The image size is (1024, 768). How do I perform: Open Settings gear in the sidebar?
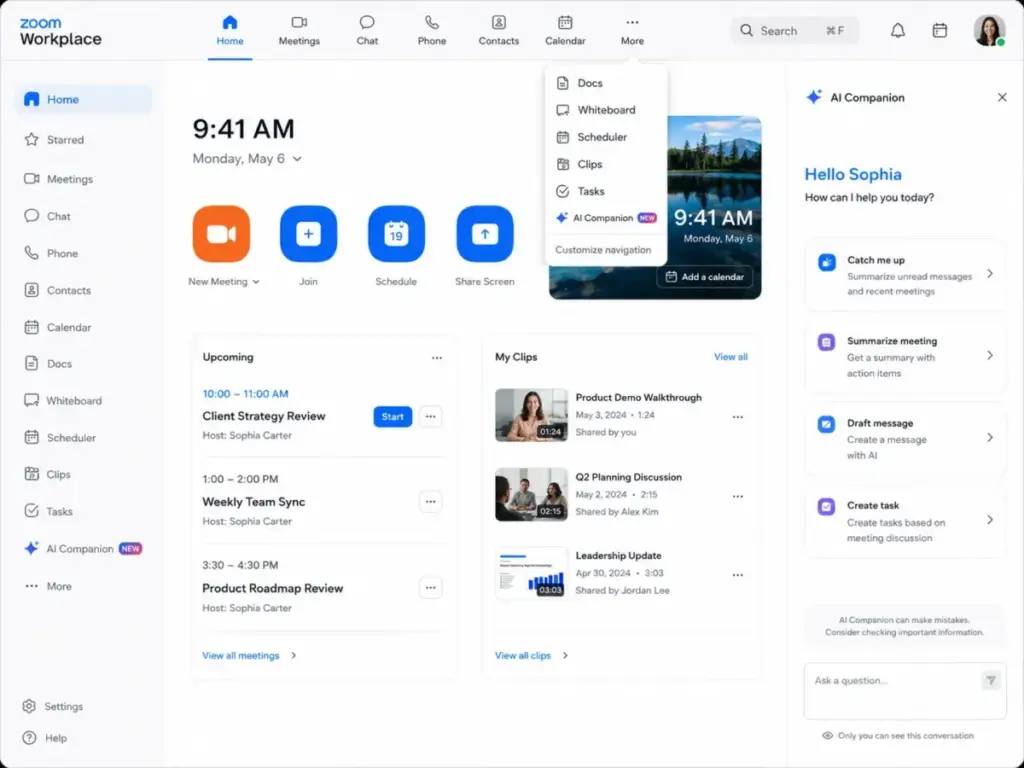tap(53, 707)
